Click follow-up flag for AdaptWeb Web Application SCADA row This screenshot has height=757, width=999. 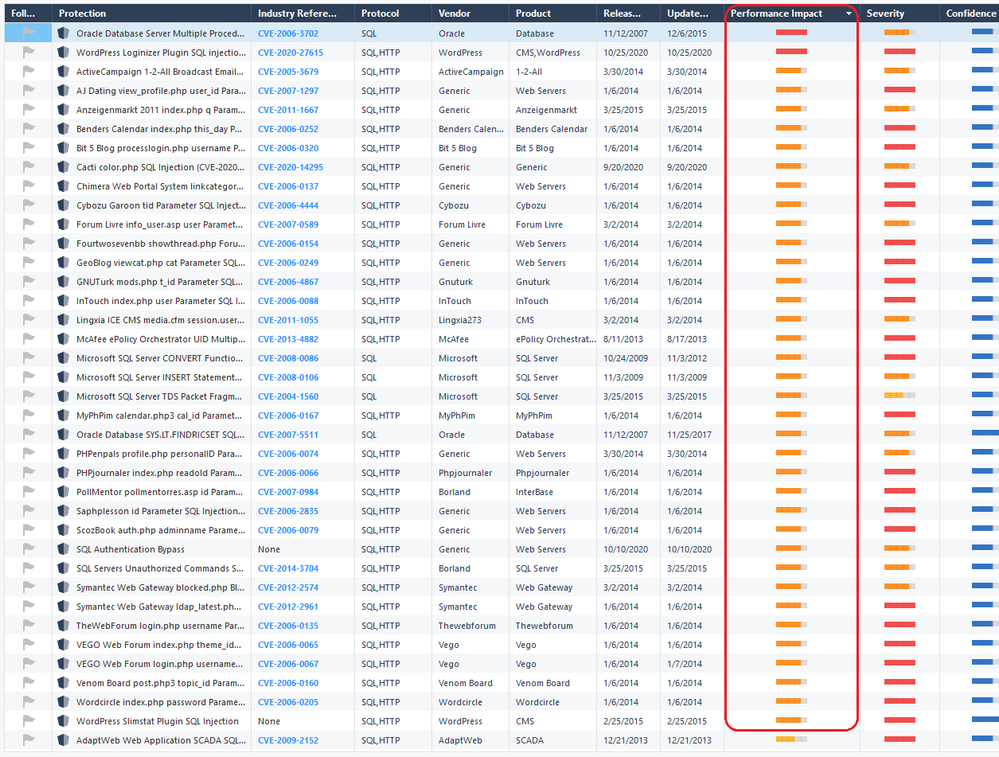29,740
